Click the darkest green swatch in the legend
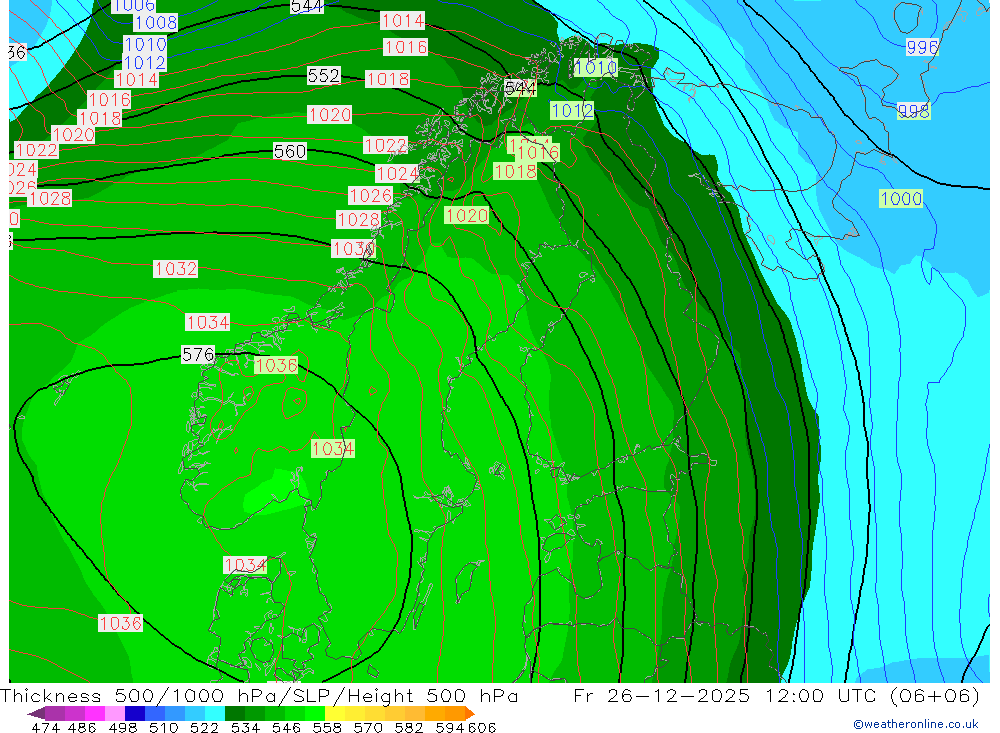Image resolution: width=1000 pixels, height=733 pixels. 235,713
